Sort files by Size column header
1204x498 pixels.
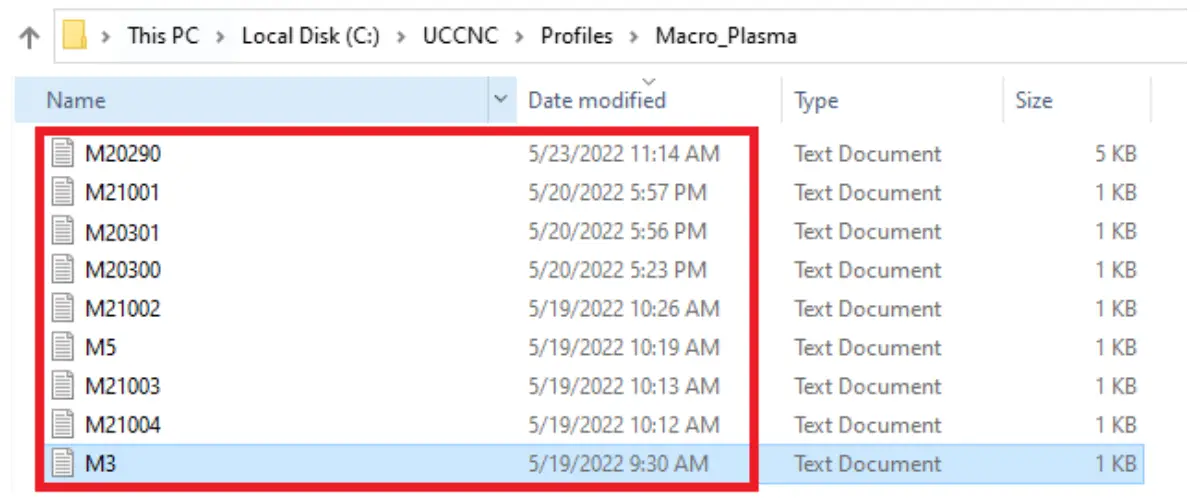[x=1033, y=100]
